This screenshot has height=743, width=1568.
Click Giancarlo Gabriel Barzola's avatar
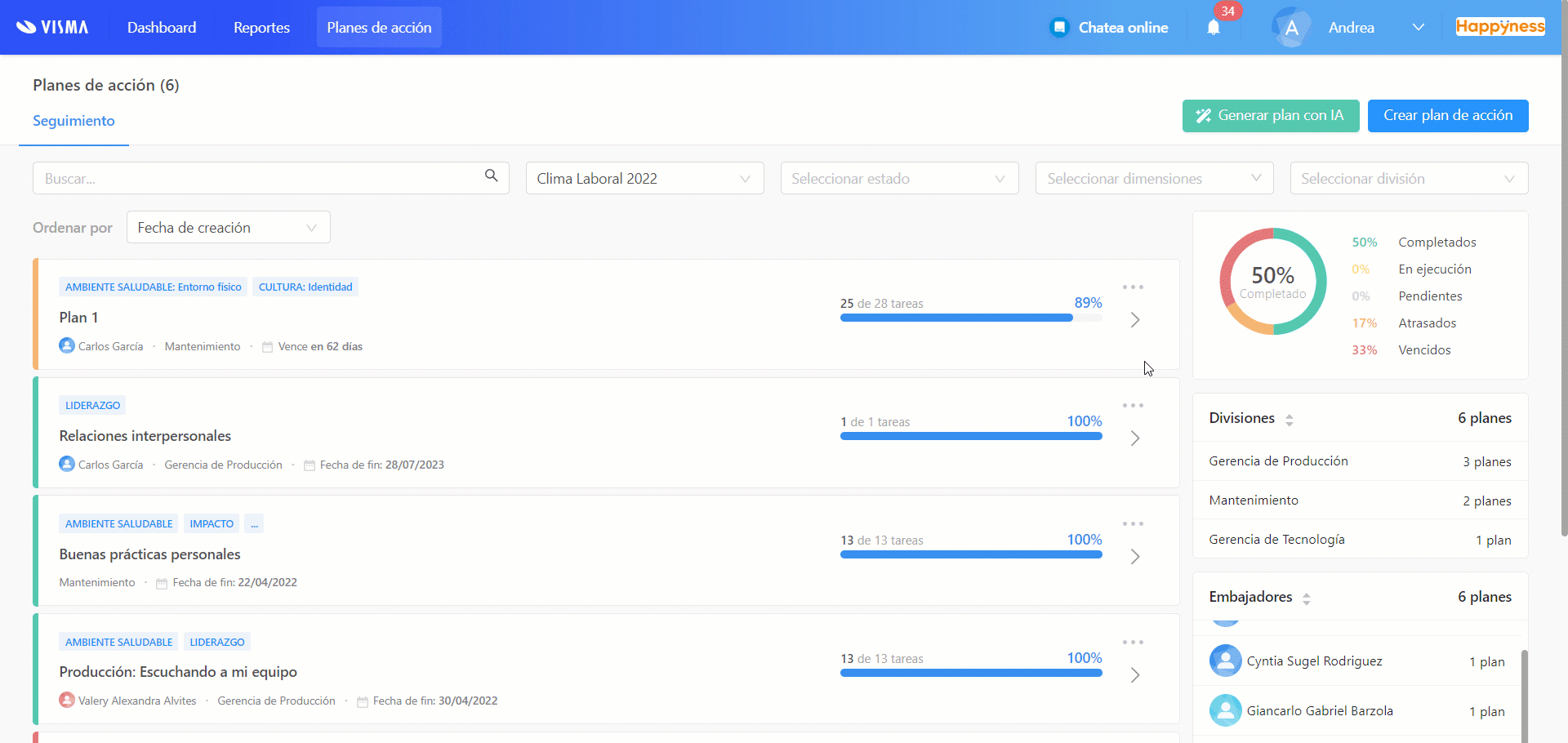coord(1225,710)
